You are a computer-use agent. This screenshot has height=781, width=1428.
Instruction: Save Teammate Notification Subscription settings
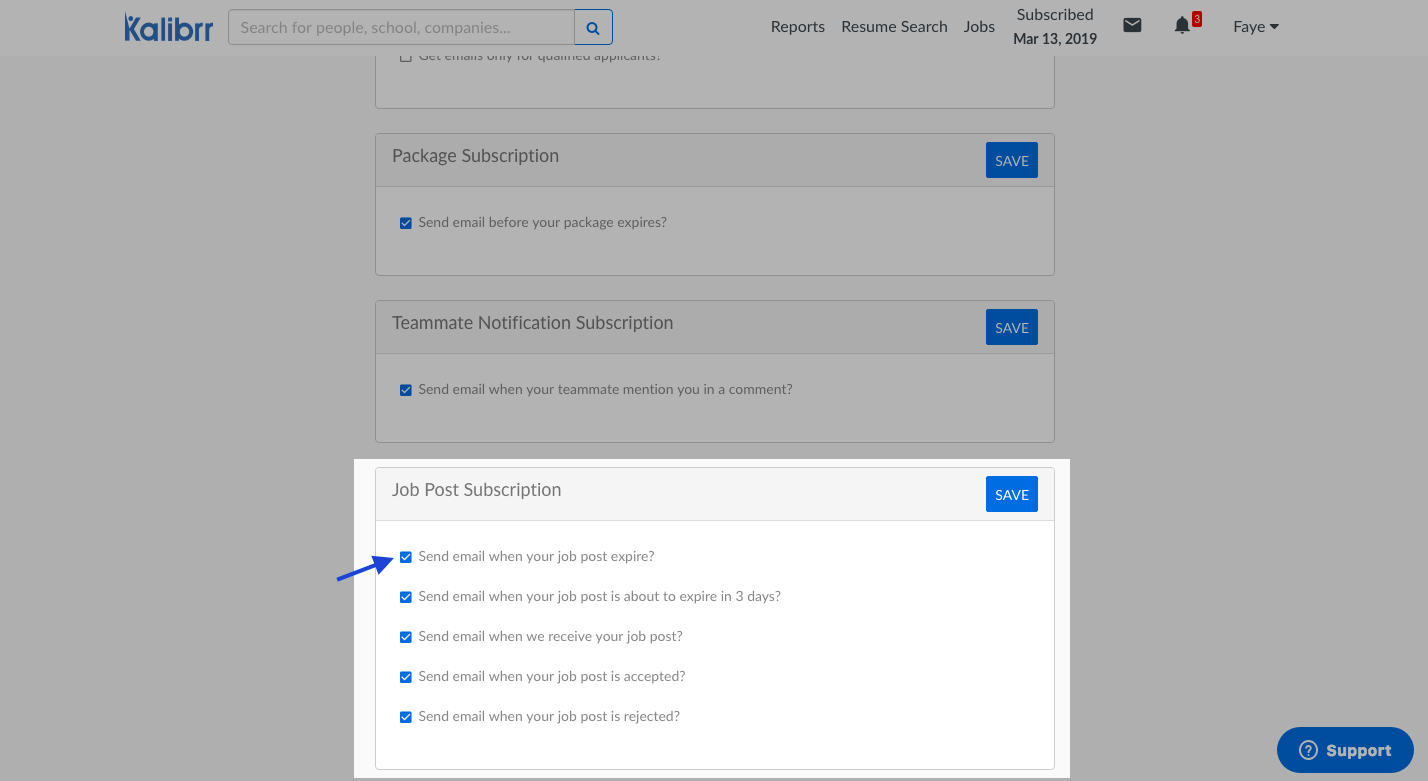coord(1011,328)
